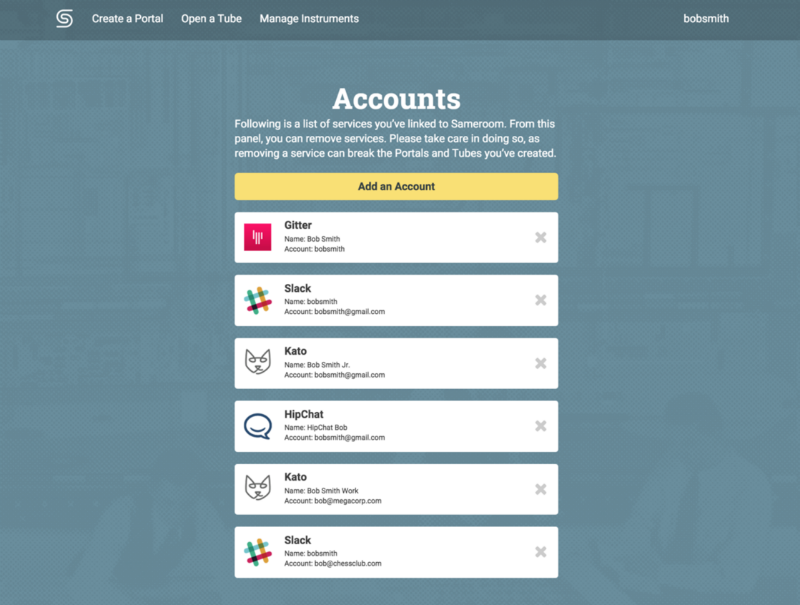This screenshot has width=800, height=605.
Task: Go to Manage Instruments
Action: [x=309, y=19]
